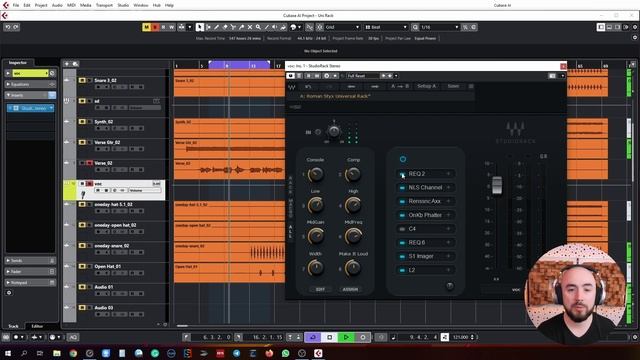Click the Play button in transport
This screenshot has height=360, width=640.
coord(346,337)
